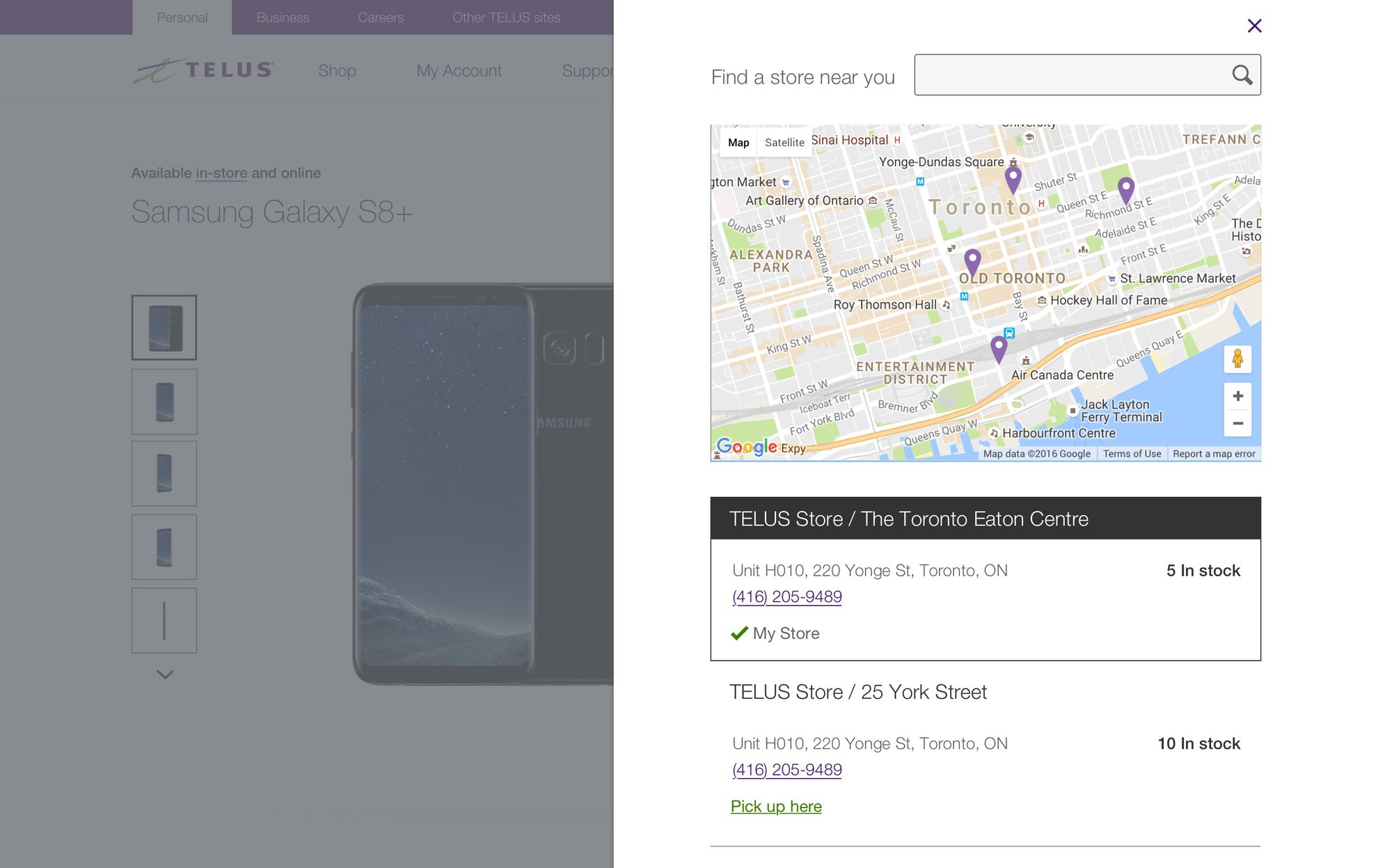Image resolution: width=1392 pixels, height=868 pixels.
Task: Call TELUS Eaton Centre via phone link
Action: 786,596
